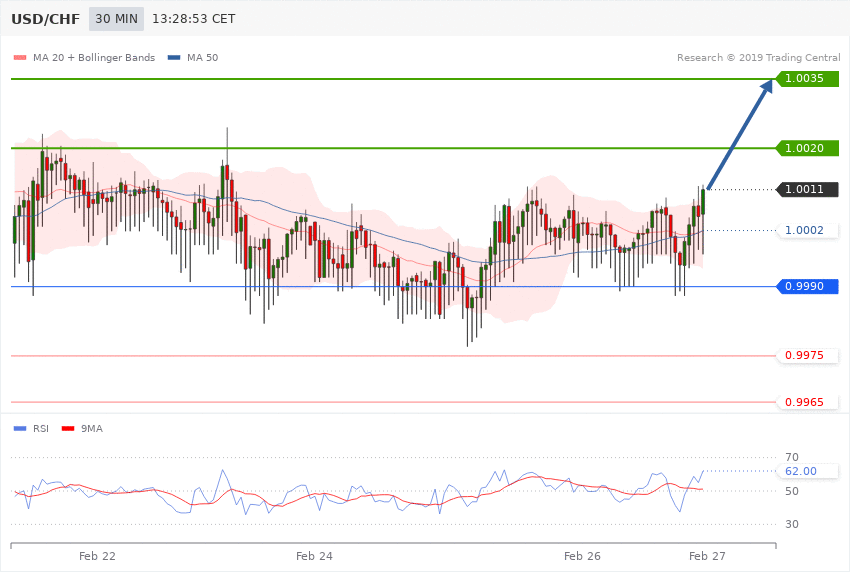Click the Feb 24 date axis label

click(314, 556)
